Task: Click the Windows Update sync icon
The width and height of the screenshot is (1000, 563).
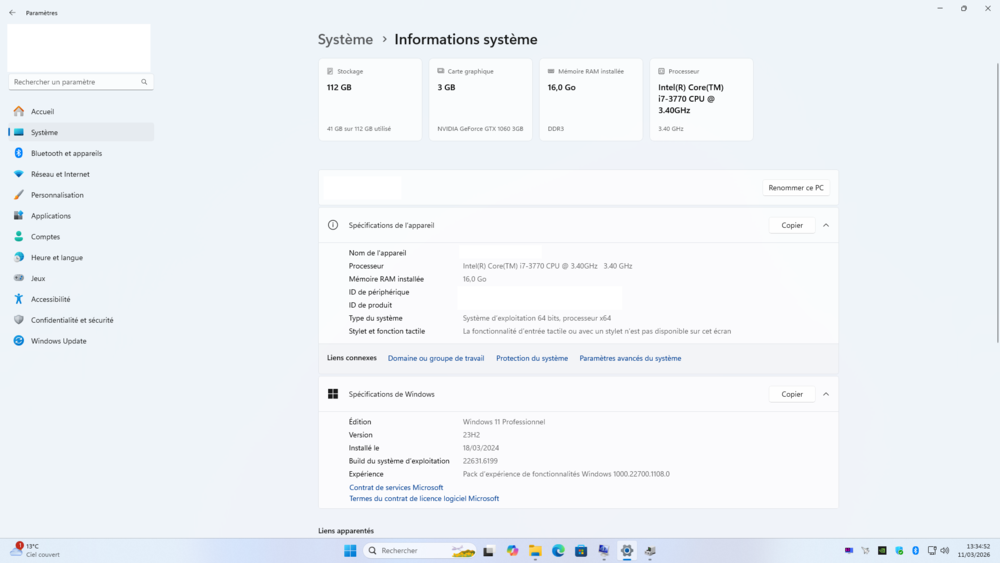Action: click(19, 341)
